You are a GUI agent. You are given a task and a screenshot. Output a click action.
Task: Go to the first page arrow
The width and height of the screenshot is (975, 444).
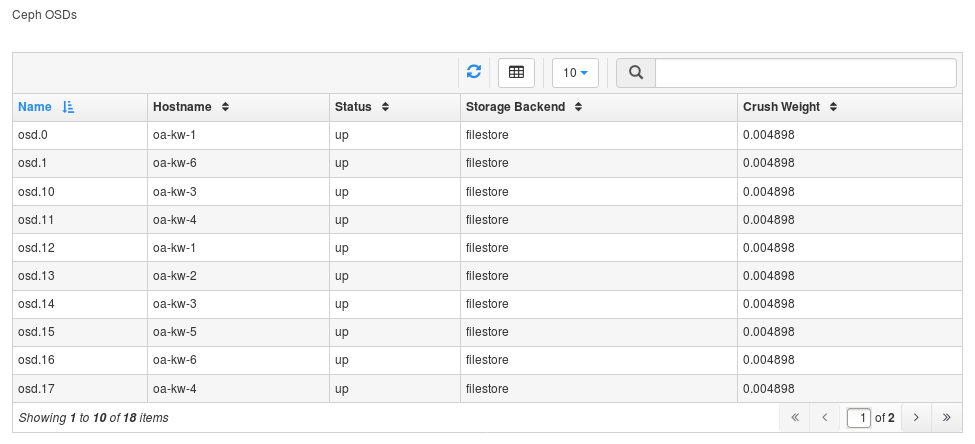tap(795, 417)
